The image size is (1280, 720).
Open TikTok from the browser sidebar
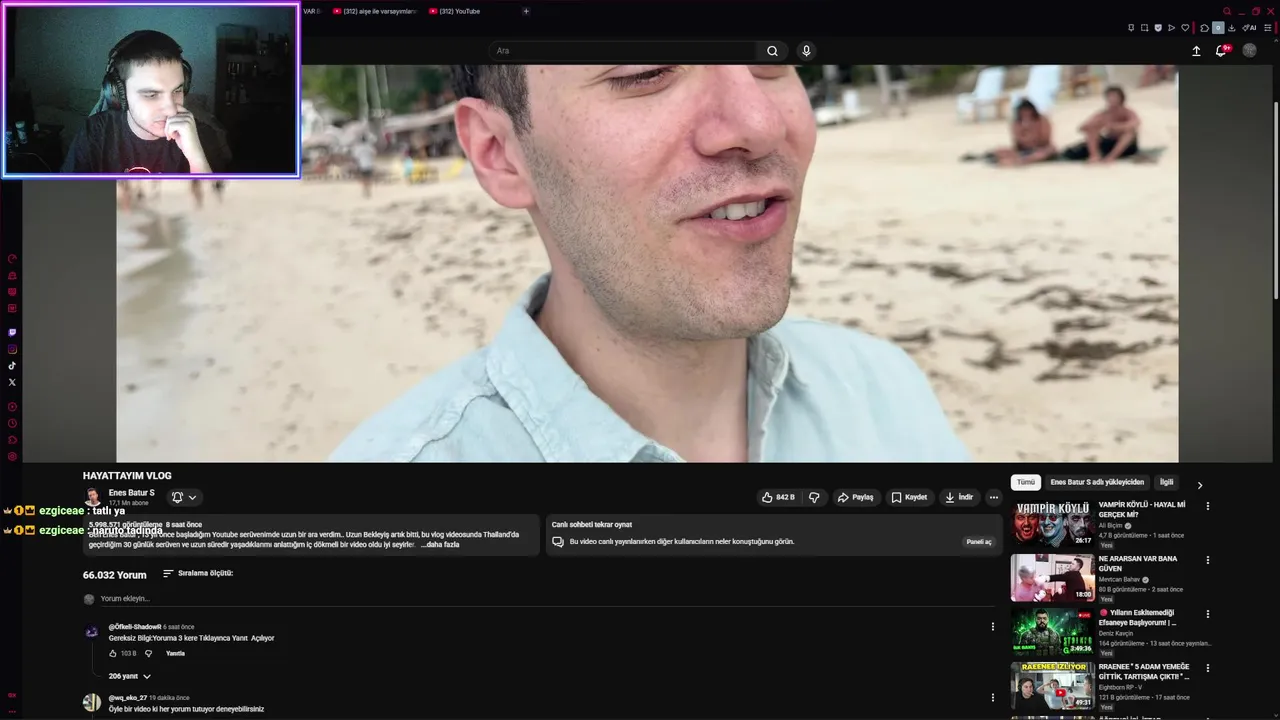coord(12,366)
